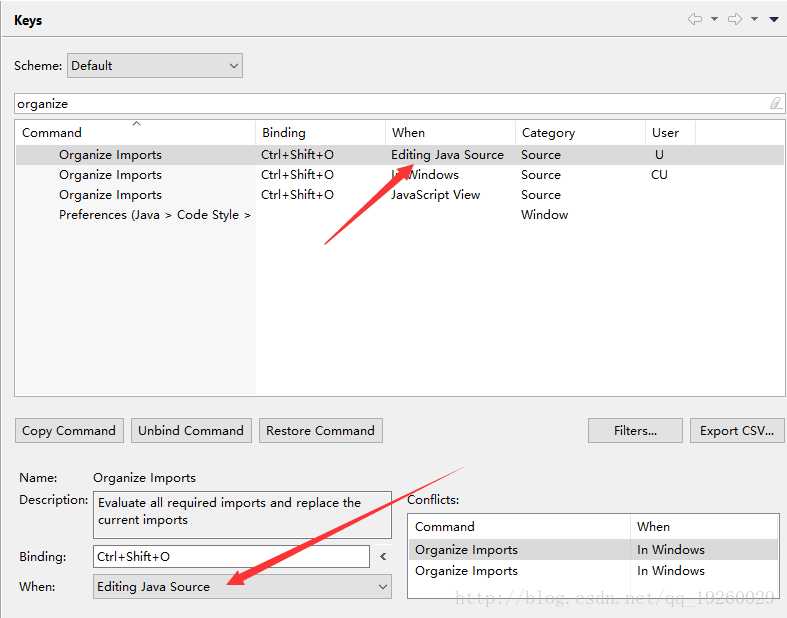Click the Export CSV... button

click(737, 431)
